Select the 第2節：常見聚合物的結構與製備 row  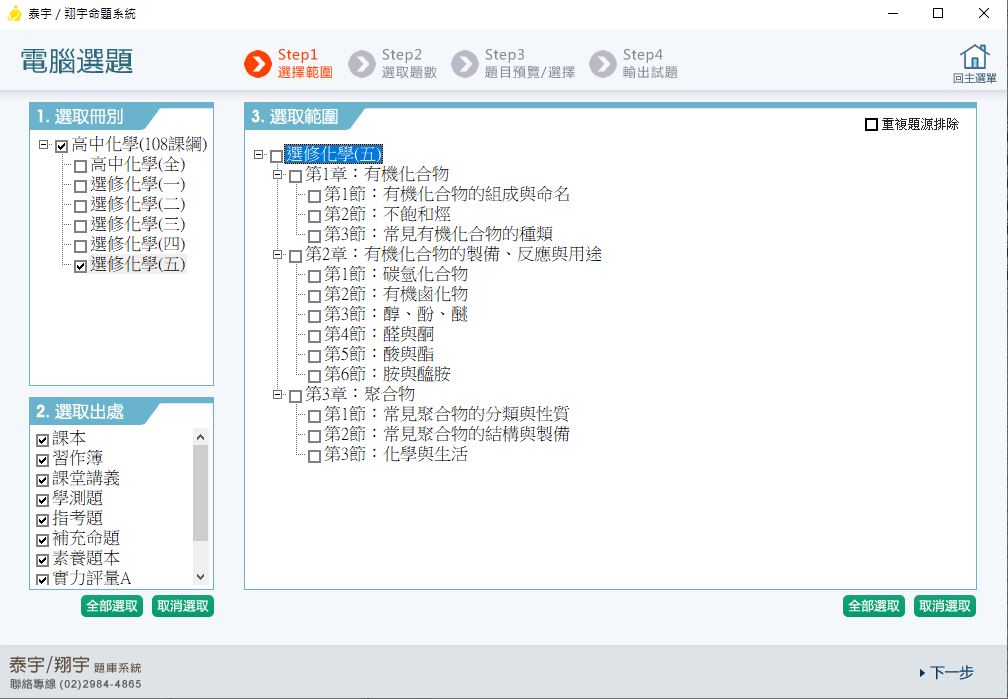pyautogui.click(x=446, y=435)
